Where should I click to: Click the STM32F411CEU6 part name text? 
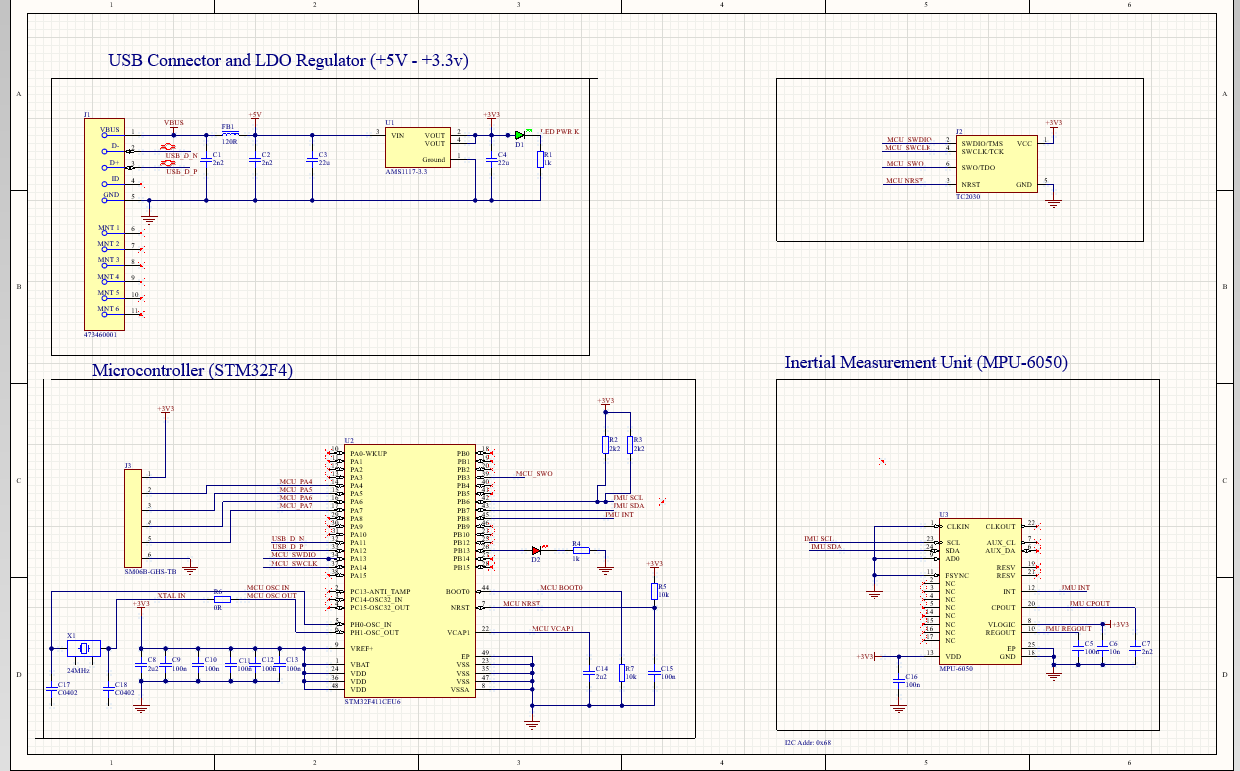(x=372, y=702)
